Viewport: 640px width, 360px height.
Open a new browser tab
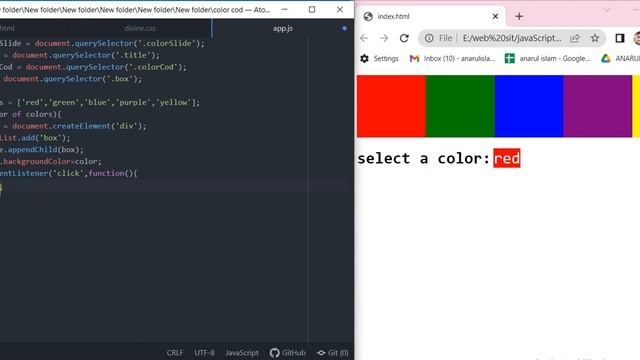click(x=519, y=16)
